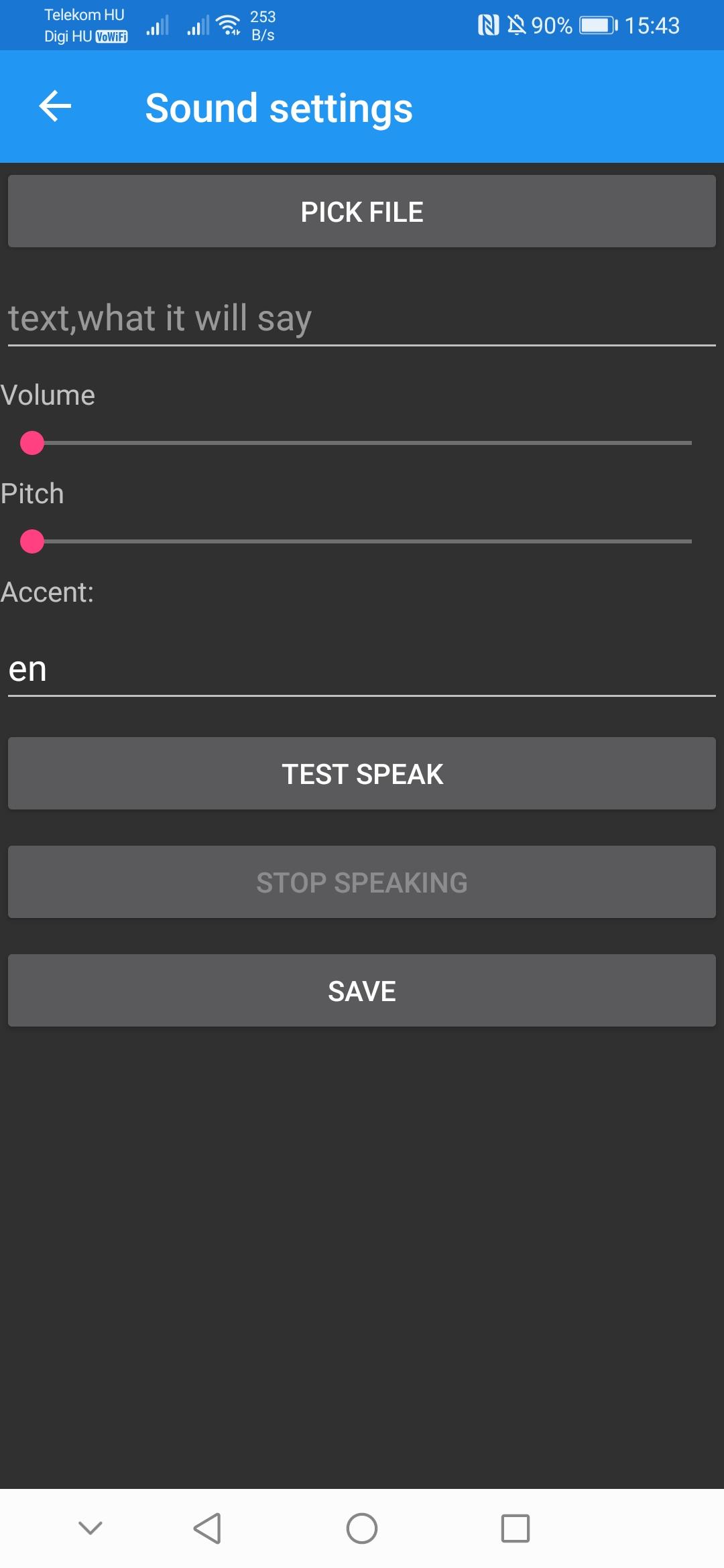Tap the Android back triangle icon
Image resolution: width=724 pixels, height=1568 pixels.
click(207, 1528)
